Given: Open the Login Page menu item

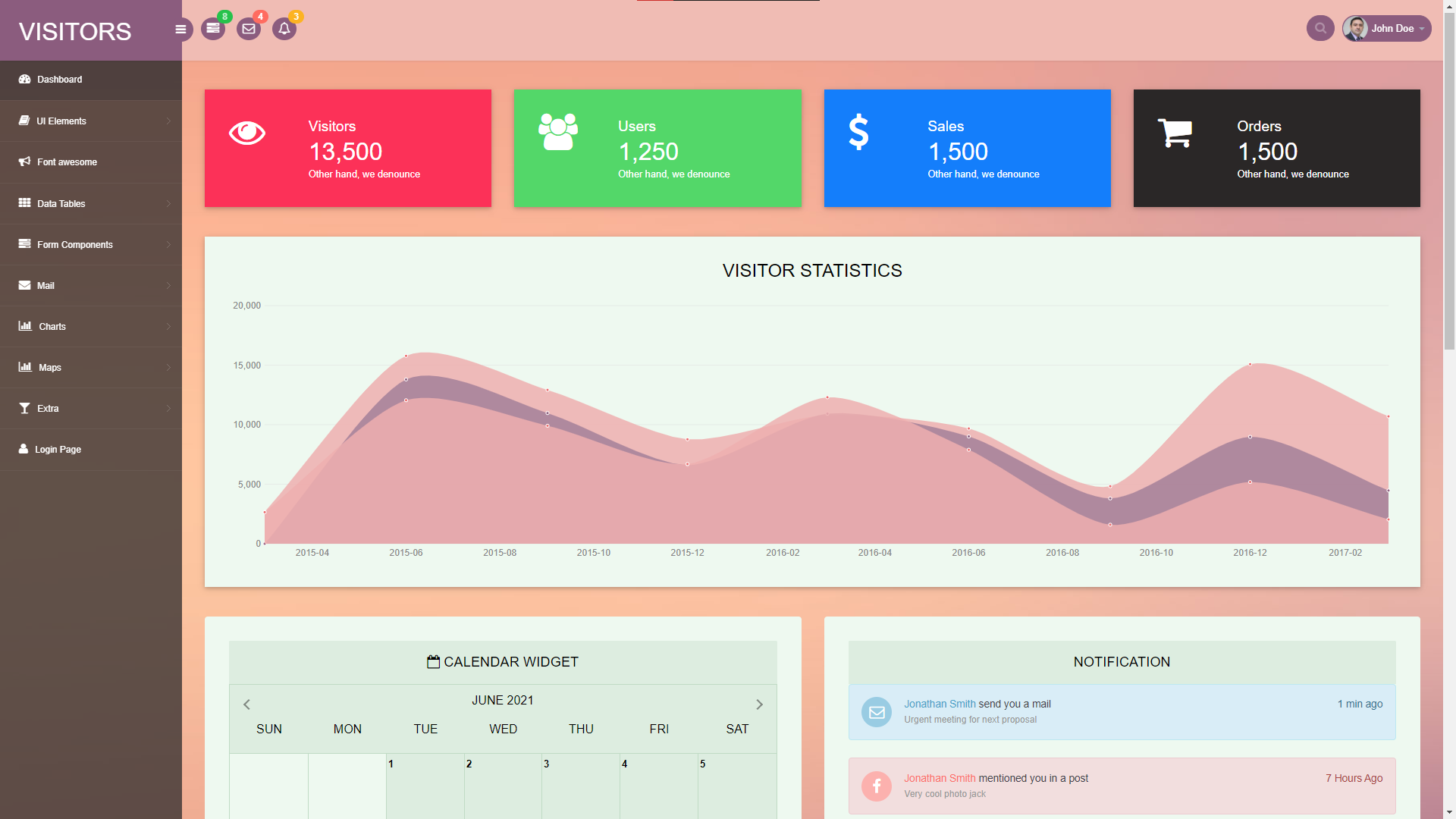Looking at the screenshot, I should 58,450.
